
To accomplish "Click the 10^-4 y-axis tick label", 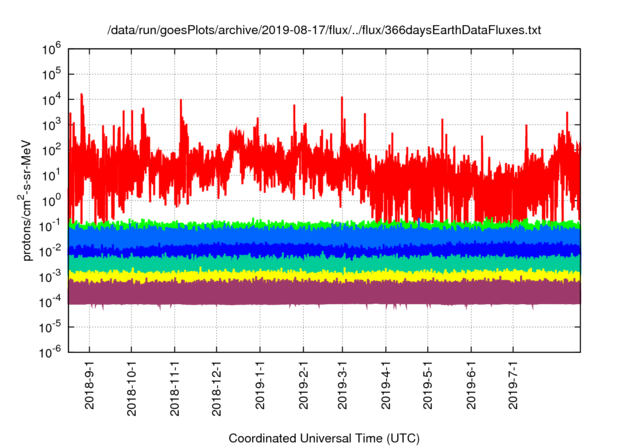I will (51, 302).
